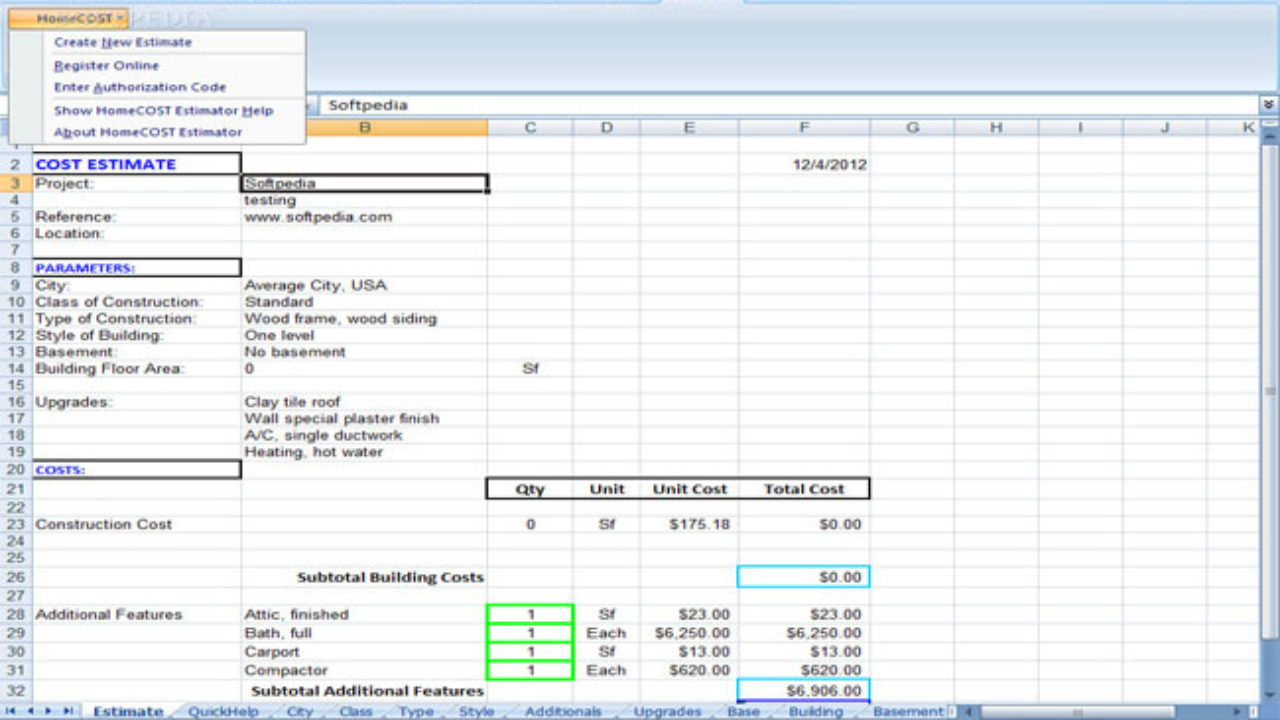Select the PARAMETERS: heading cell
This screenshot has height=720, width=1280.
136,268
